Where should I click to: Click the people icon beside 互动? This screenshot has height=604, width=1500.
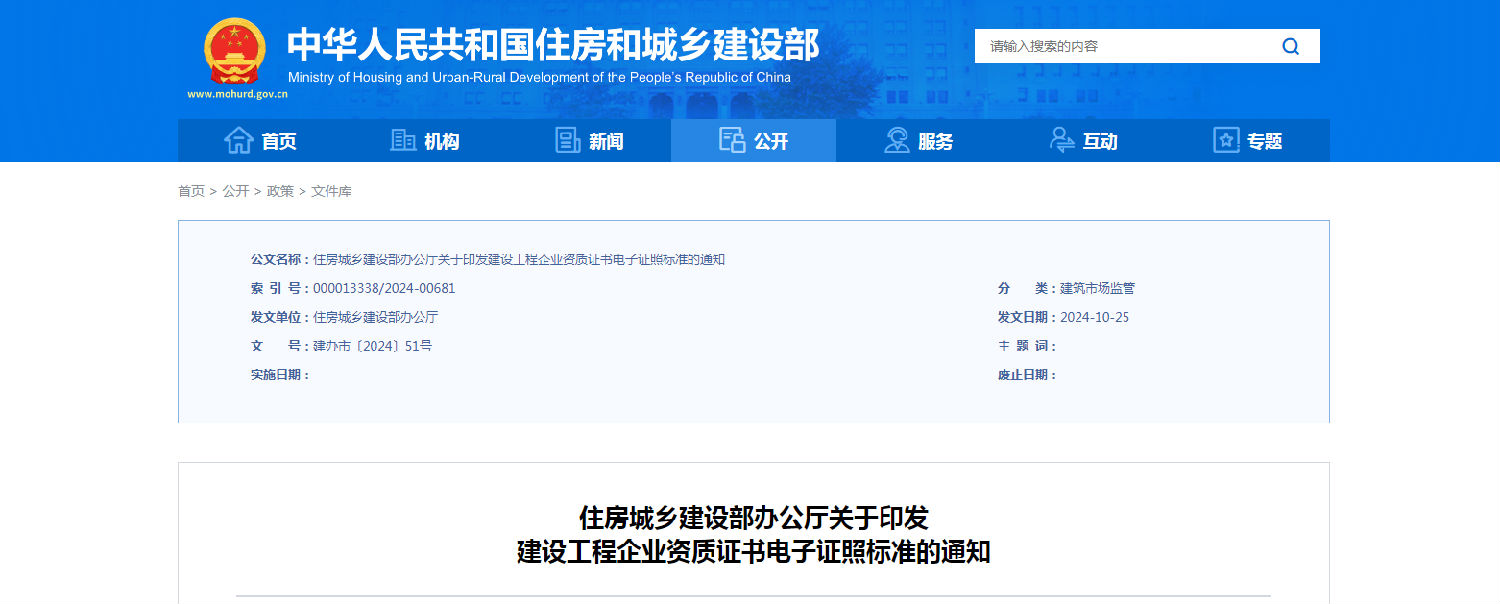(1058, 140)
